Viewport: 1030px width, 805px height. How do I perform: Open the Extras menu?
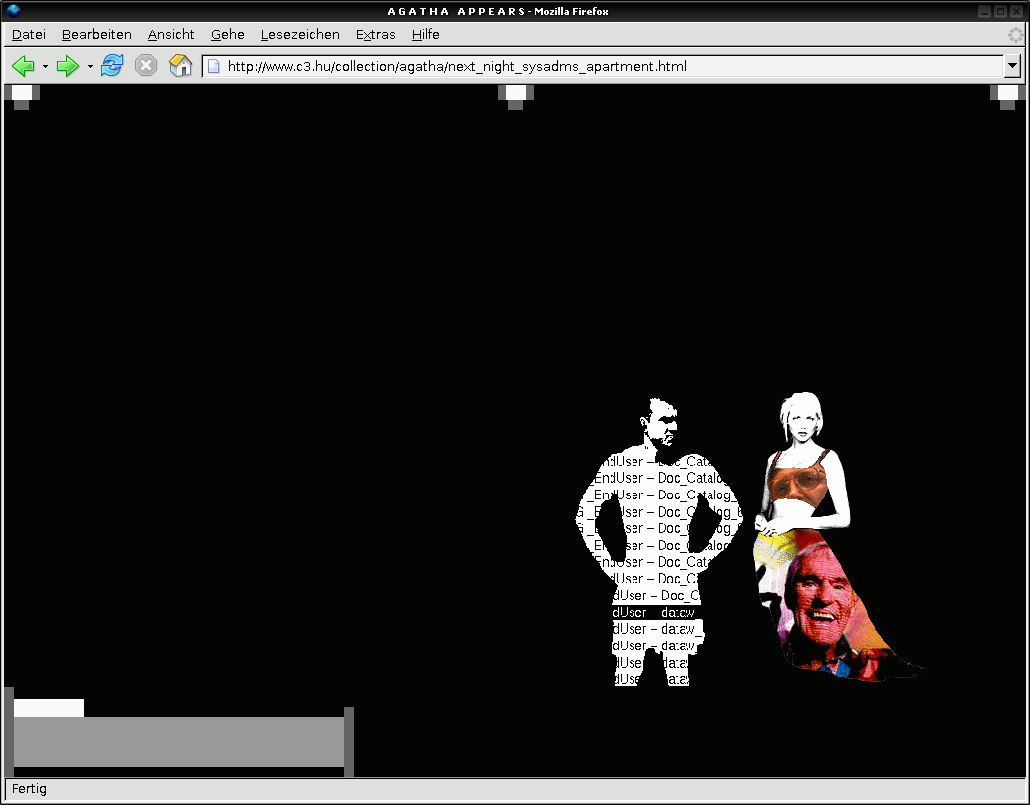pyautogui.click(x=376, y=35)
